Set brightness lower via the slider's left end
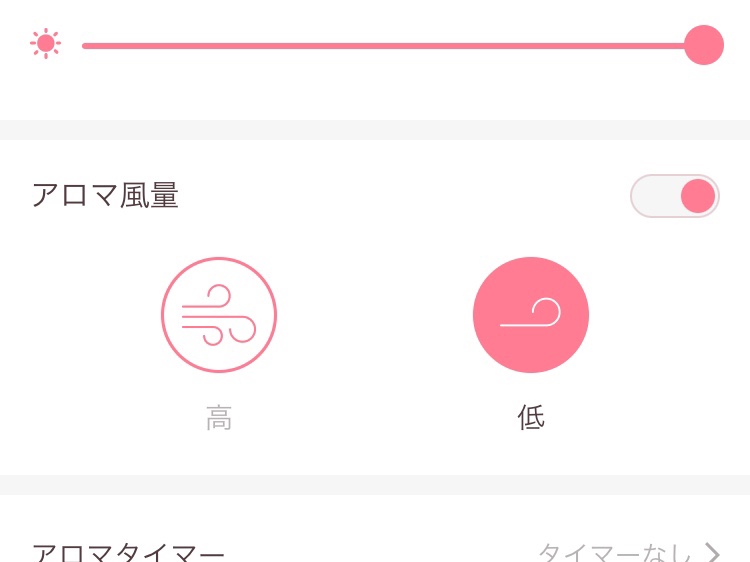 (x=86, y=46)
